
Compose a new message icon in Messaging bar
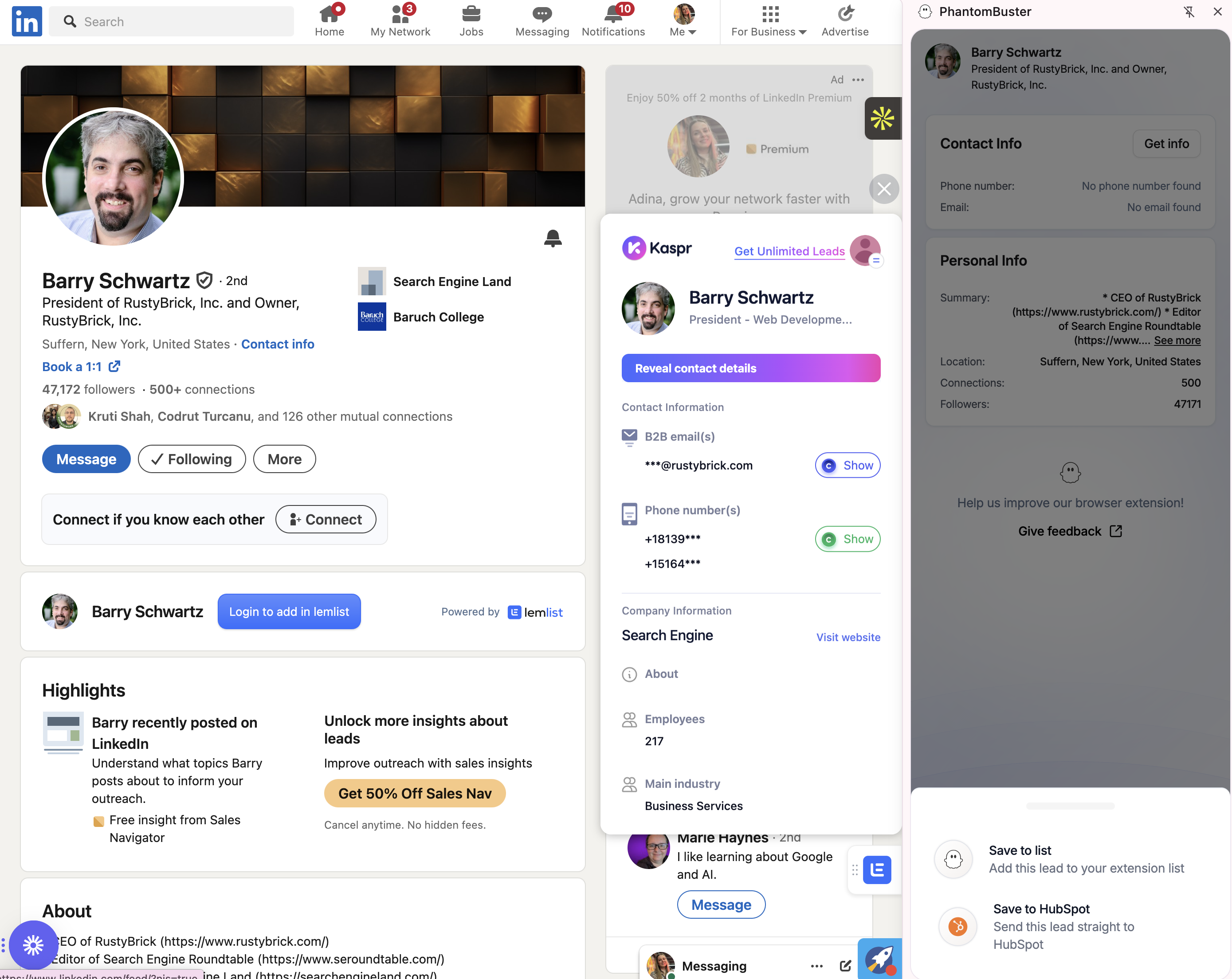(845, 966)
